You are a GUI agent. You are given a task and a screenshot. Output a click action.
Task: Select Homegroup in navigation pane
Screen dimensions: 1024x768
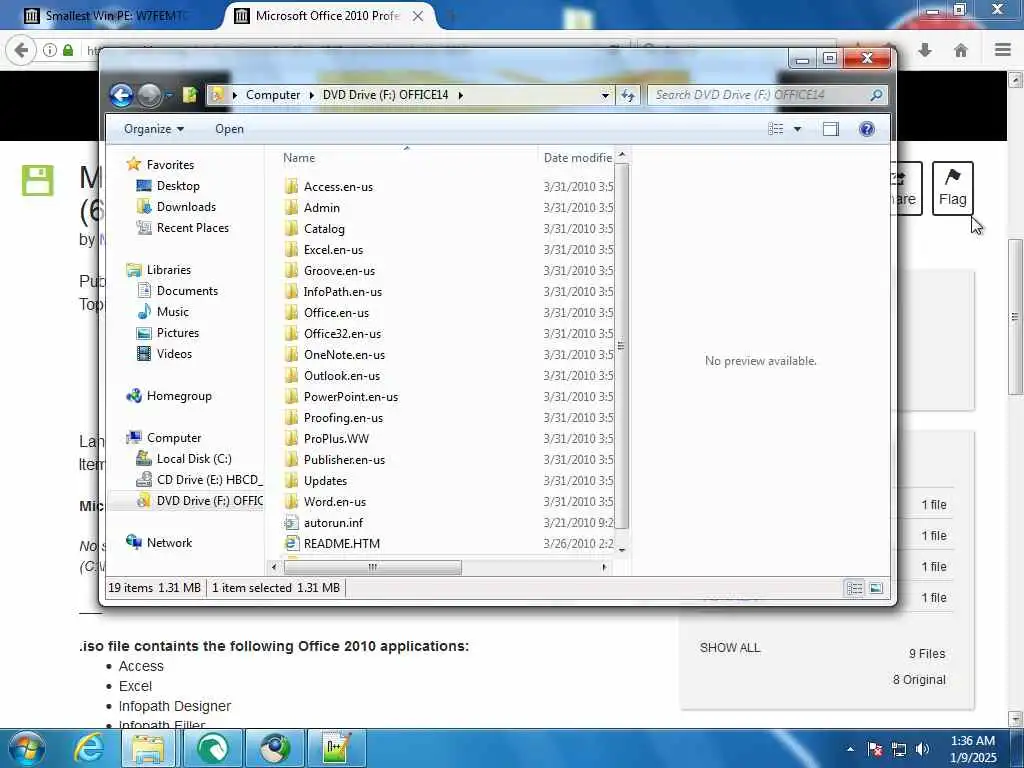click(x=179, y=396)
